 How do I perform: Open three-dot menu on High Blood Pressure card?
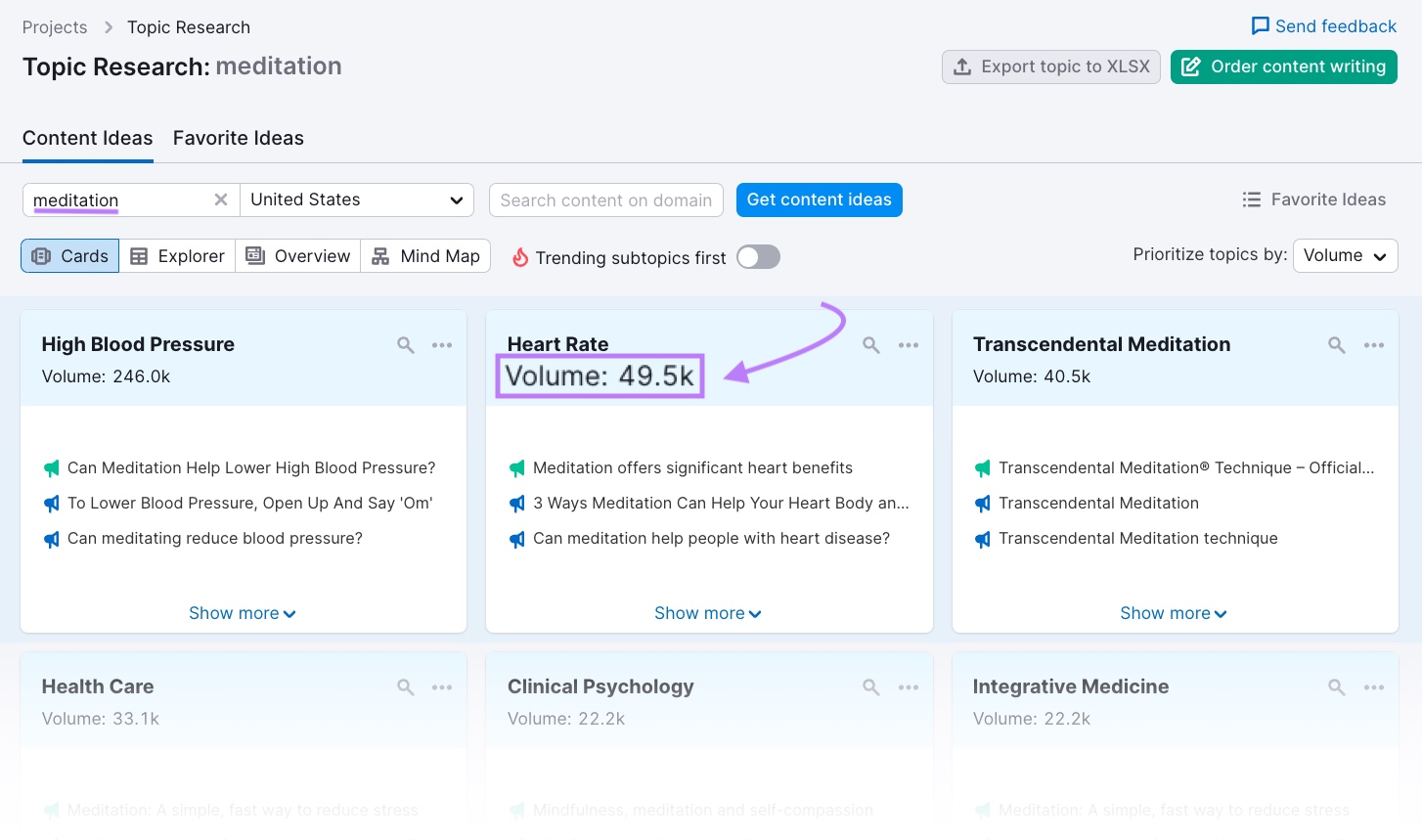click(x=442, y=345)
